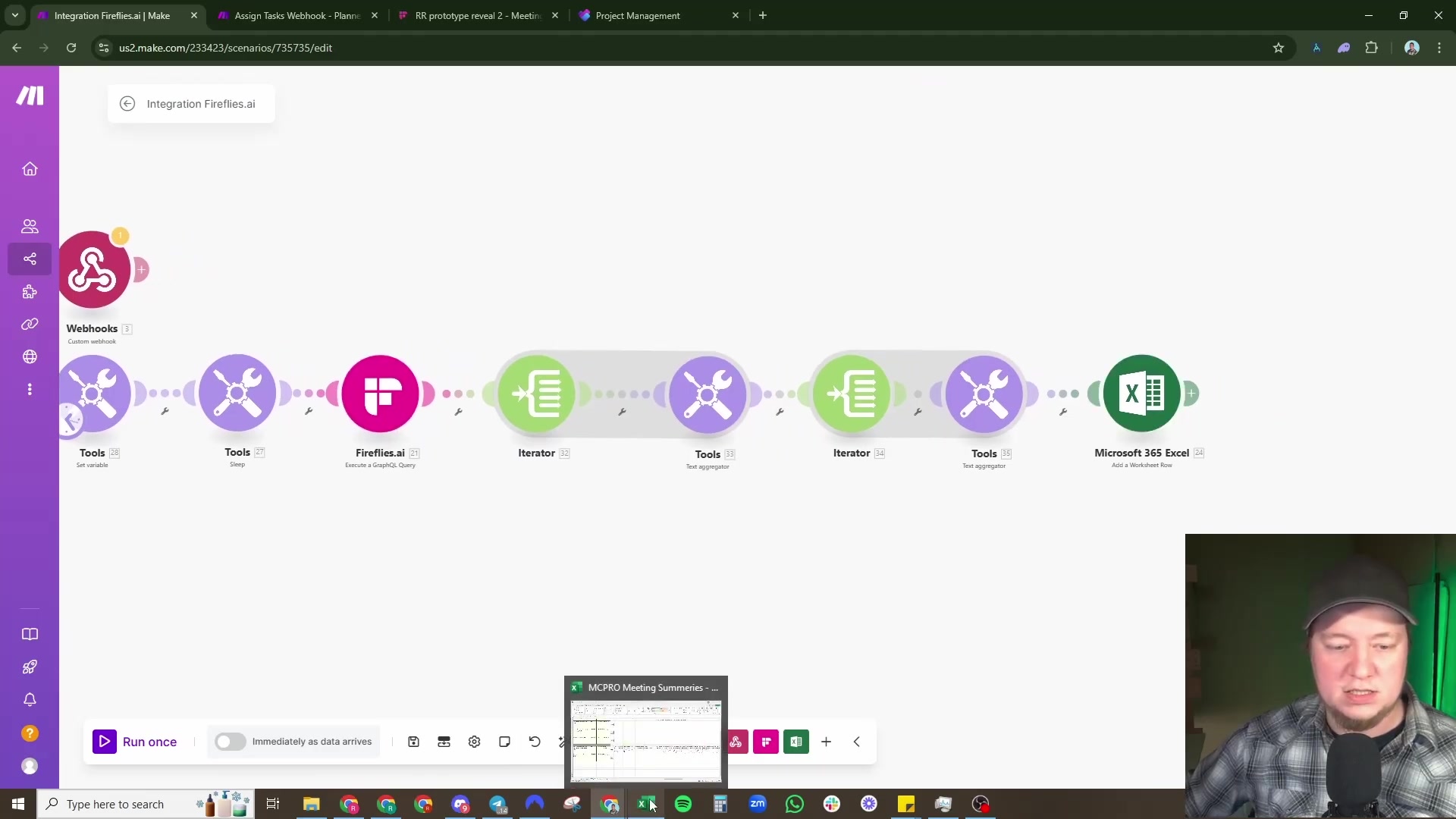Open WhatsApp from taskbar
This screenshot has width=1456, height=819.
click(795, 804)
